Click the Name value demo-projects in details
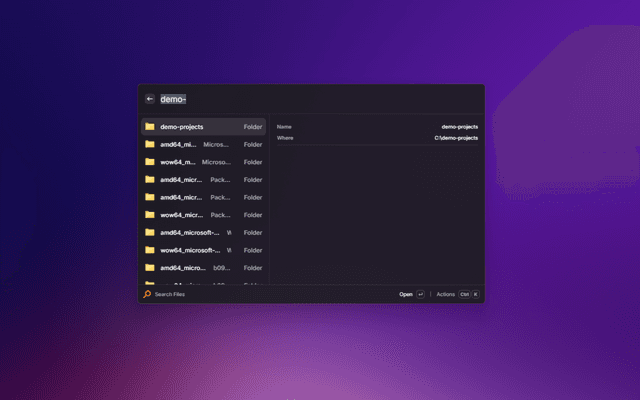 click(x=460, y=127)
